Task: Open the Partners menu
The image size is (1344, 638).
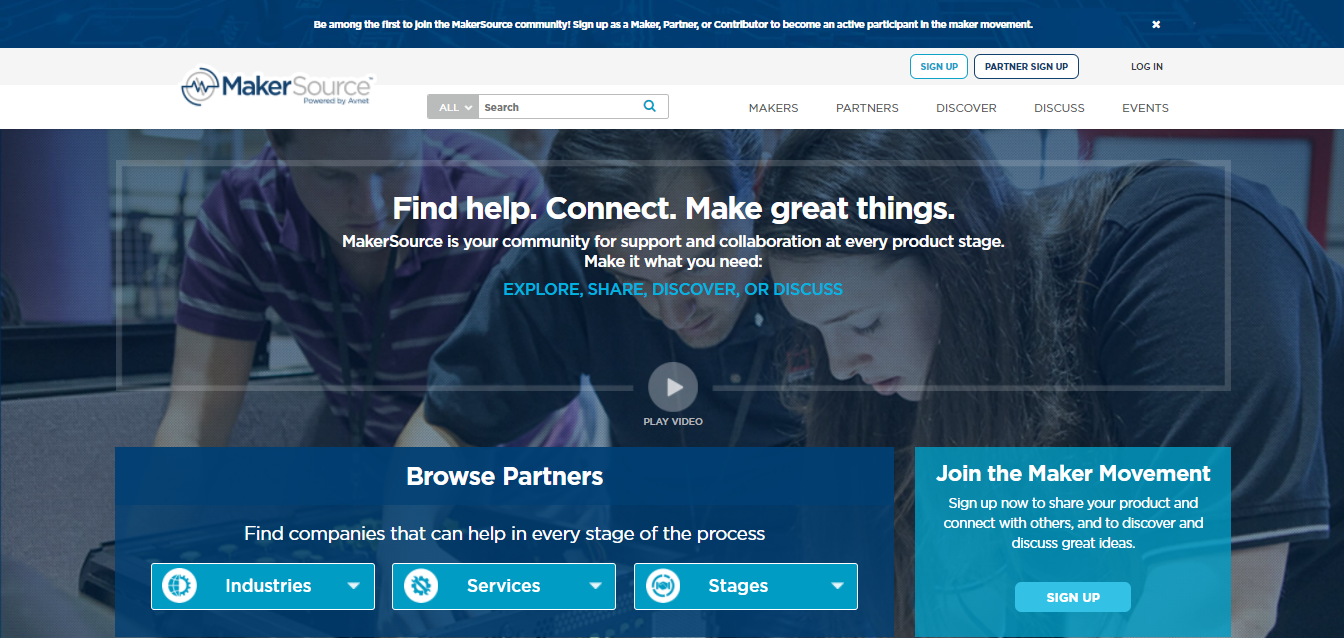Action: pos(867,108)
